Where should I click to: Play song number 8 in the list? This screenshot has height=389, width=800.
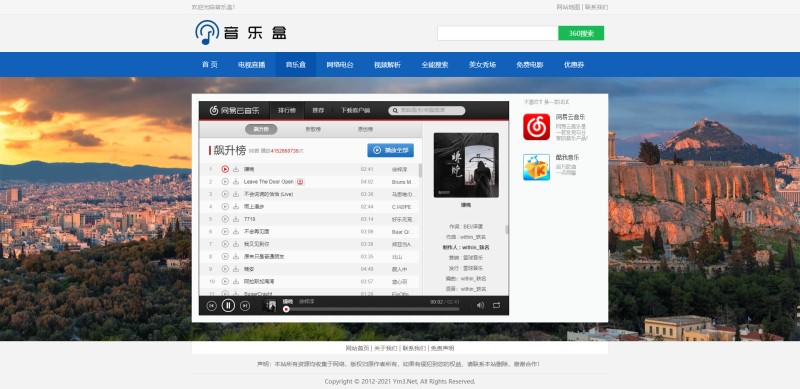[225, 256]
